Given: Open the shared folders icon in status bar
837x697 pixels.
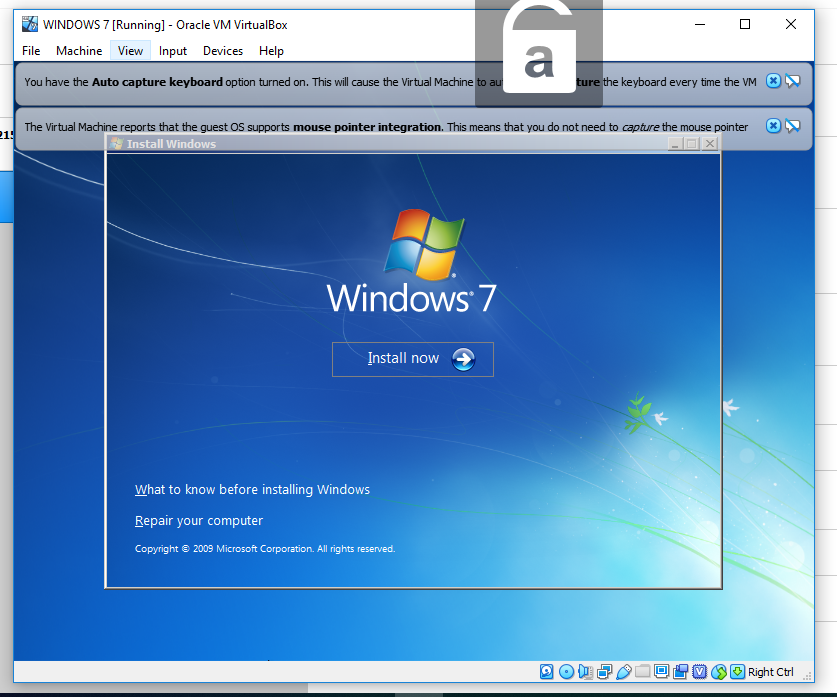Looking at the screenshot, I should [x=643, y=671].
